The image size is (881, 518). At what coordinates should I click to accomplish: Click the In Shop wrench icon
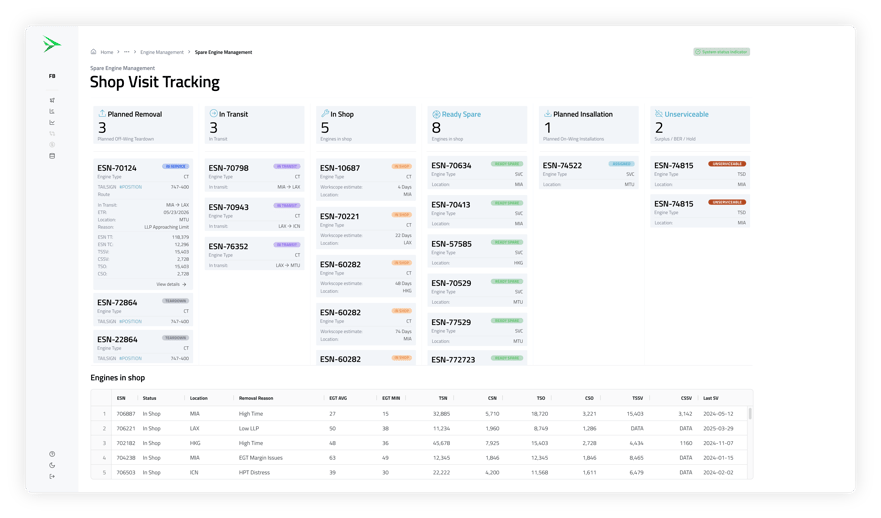click(325, 113)
